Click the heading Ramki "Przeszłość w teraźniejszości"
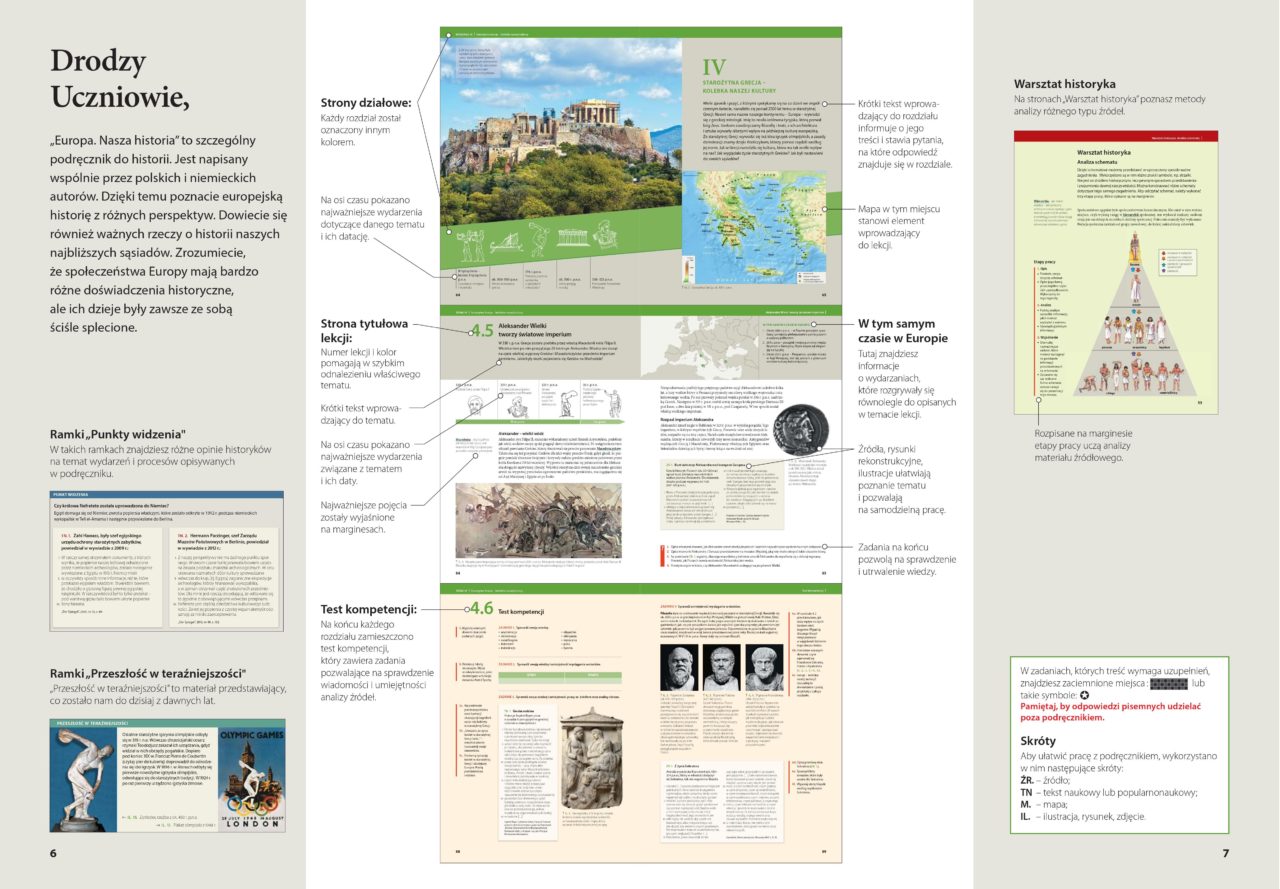This screenshot has width=1280, height=889. coord(147,673)
